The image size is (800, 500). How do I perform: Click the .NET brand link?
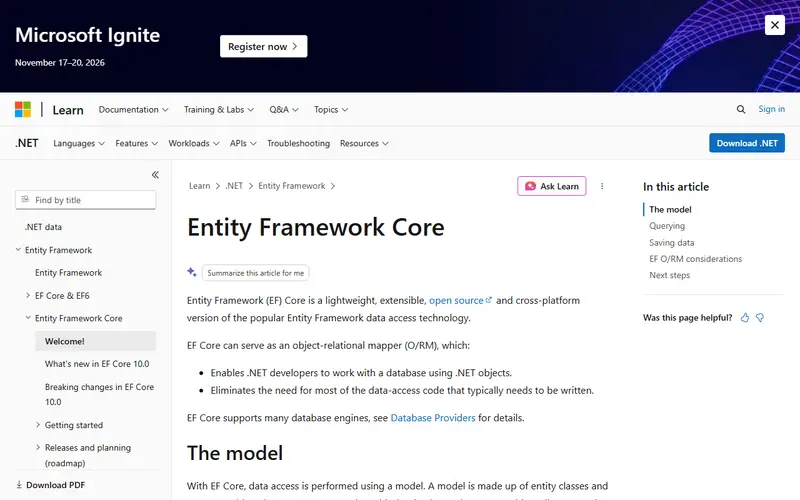27,143
